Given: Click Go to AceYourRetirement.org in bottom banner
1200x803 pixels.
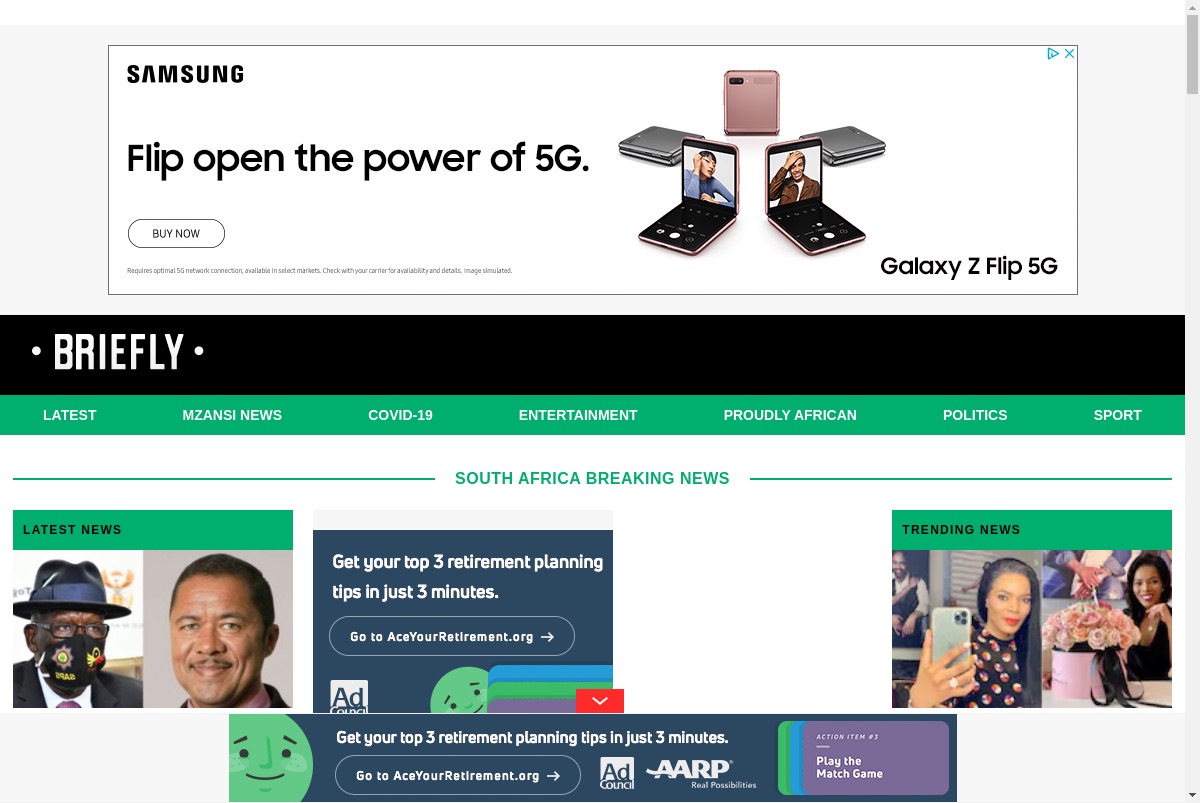Looking at the screenshot, I should (458, 775).
